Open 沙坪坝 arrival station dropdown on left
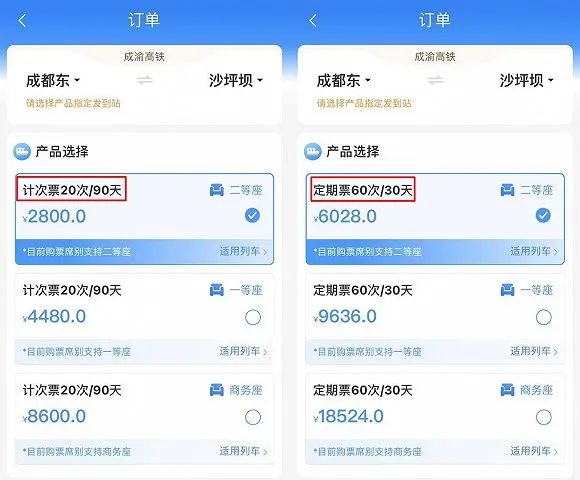The image size is (580, 480). 236,80
